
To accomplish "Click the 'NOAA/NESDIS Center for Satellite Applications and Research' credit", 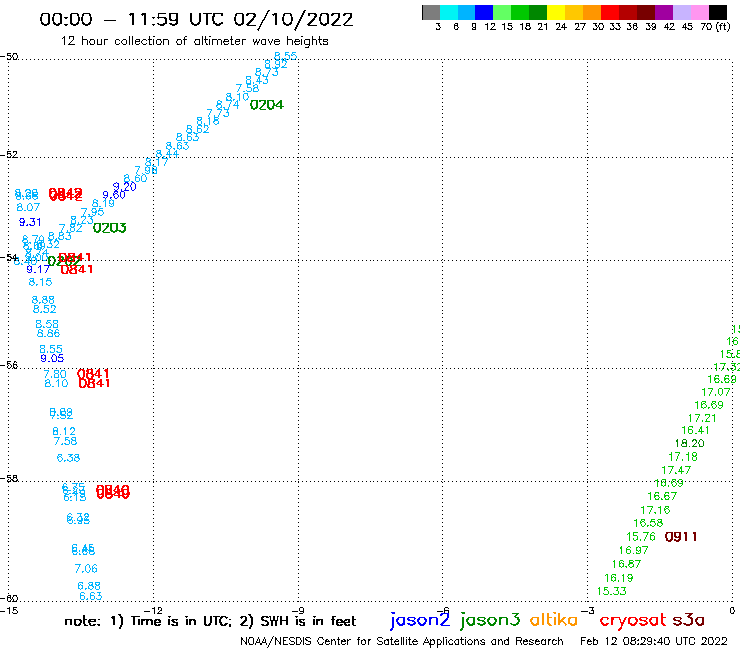I will 402,641.
